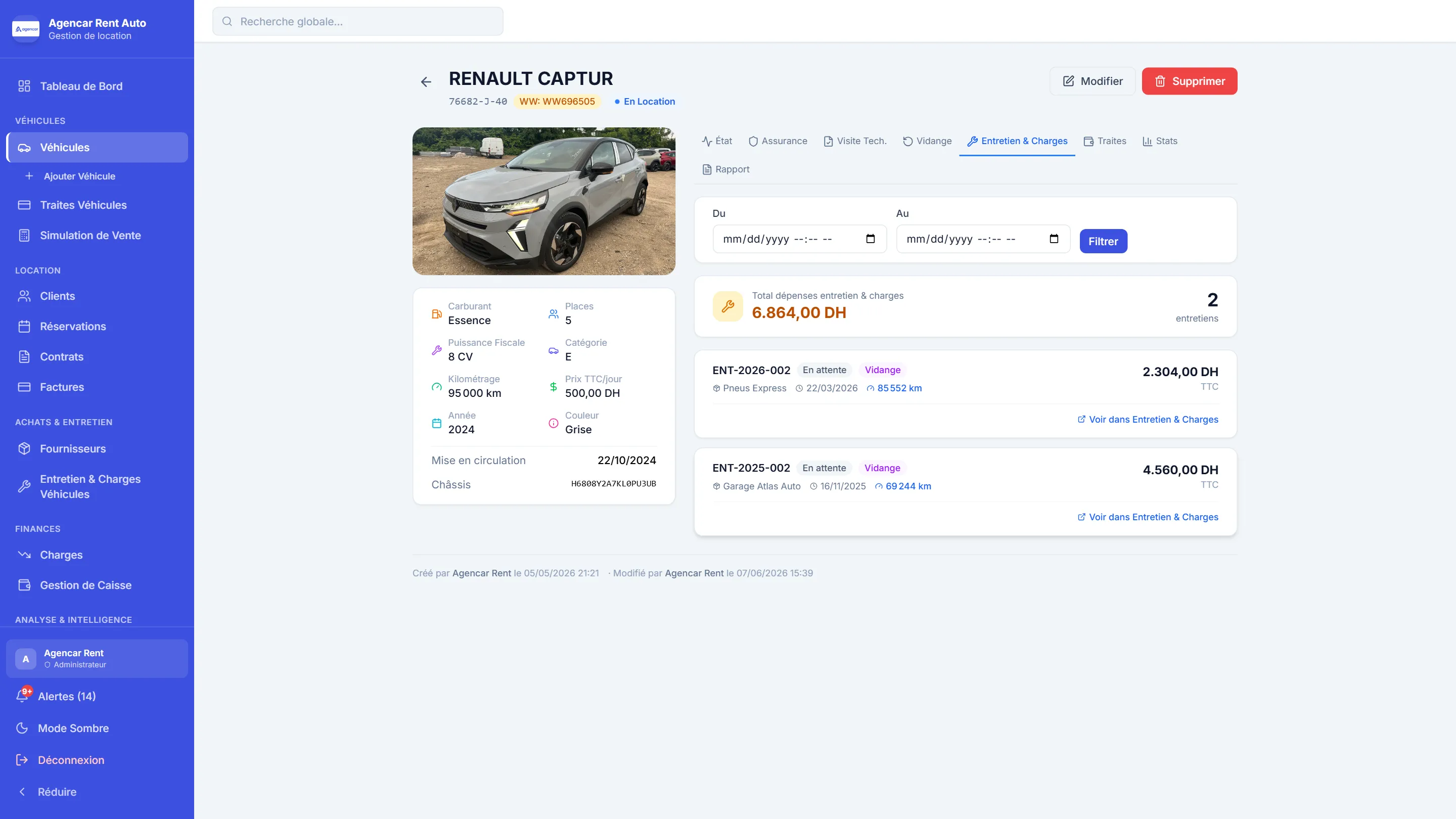Click the card icon beside Factures
This screenshot has height=819, width=1456.
[x=24, y=387]
